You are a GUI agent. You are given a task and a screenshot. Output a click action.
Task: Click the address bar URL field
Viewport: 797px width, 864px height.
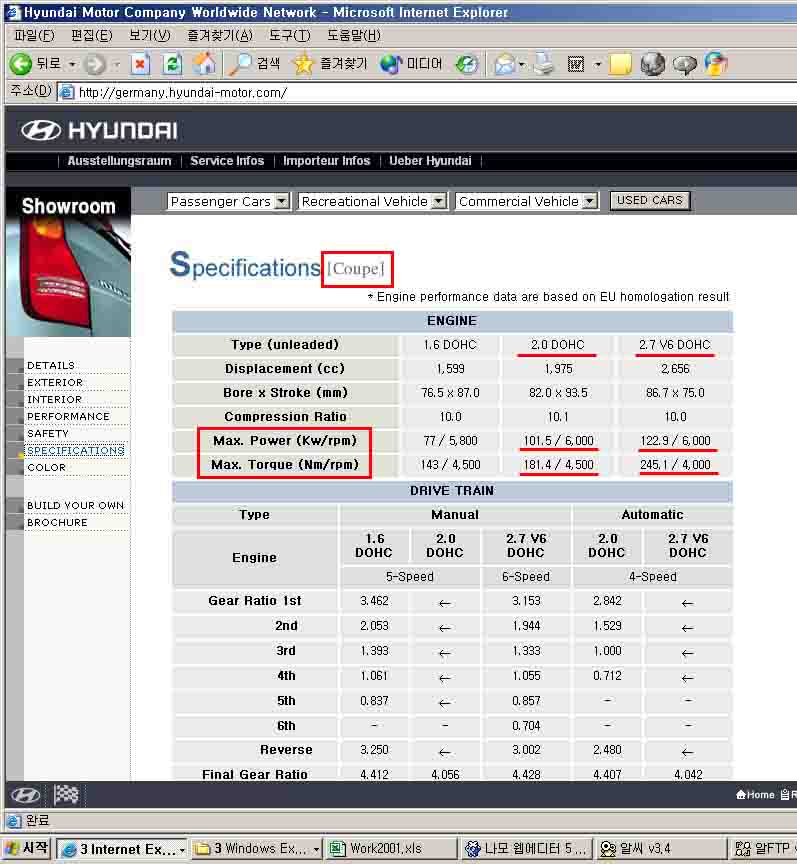427,92
